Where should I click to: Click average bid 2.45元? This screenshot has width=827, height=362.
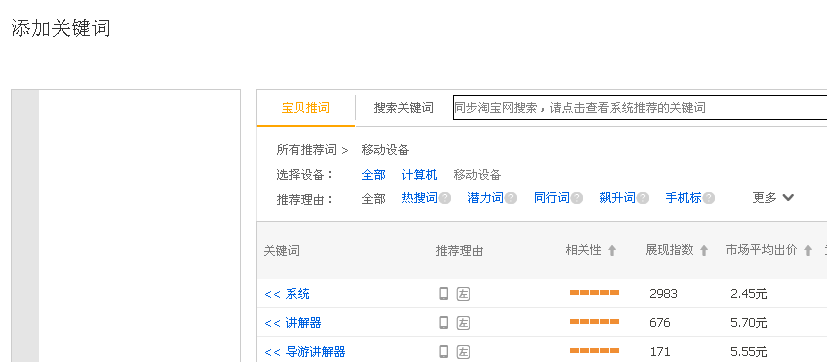(749, 294)
